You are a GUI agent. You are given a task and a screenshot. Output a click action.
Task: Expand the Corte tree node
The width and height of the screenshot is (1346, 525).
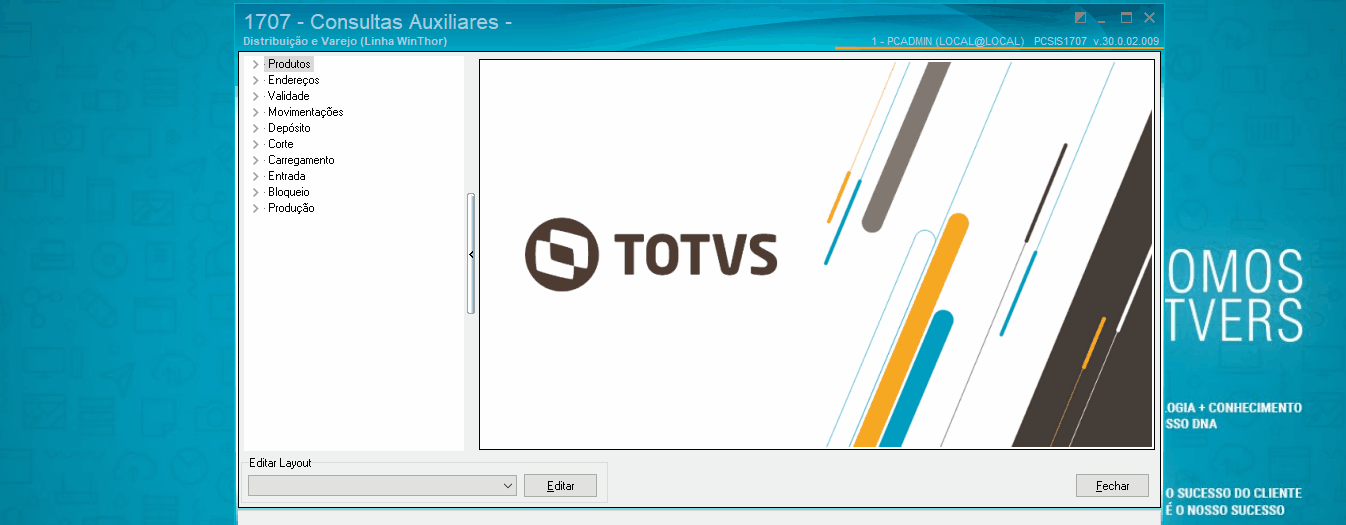tap(256, 144)
